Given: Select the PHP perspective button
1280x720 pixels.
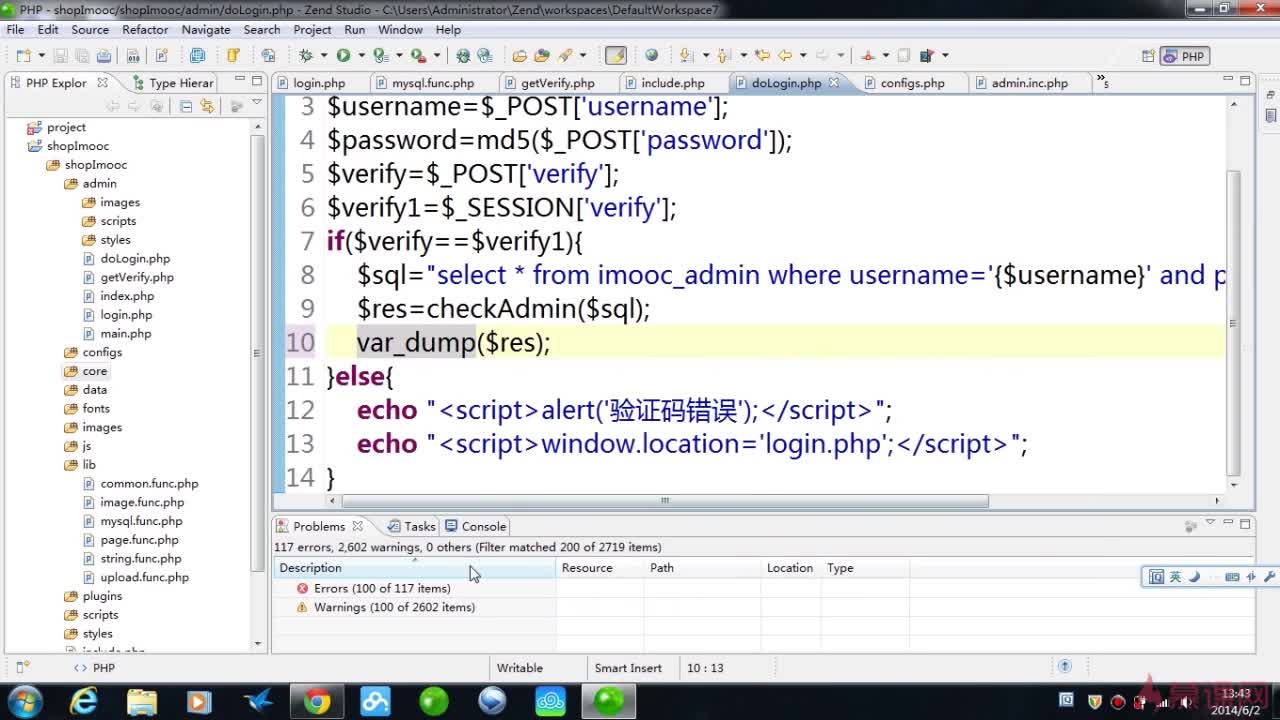Looking at the screenshot, I should (x=1184, y=56).
